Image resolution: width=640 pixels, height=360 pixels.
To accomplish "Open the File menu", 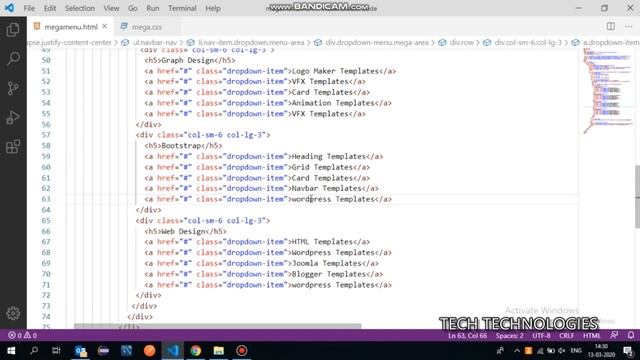I will [x=29, y=8].
